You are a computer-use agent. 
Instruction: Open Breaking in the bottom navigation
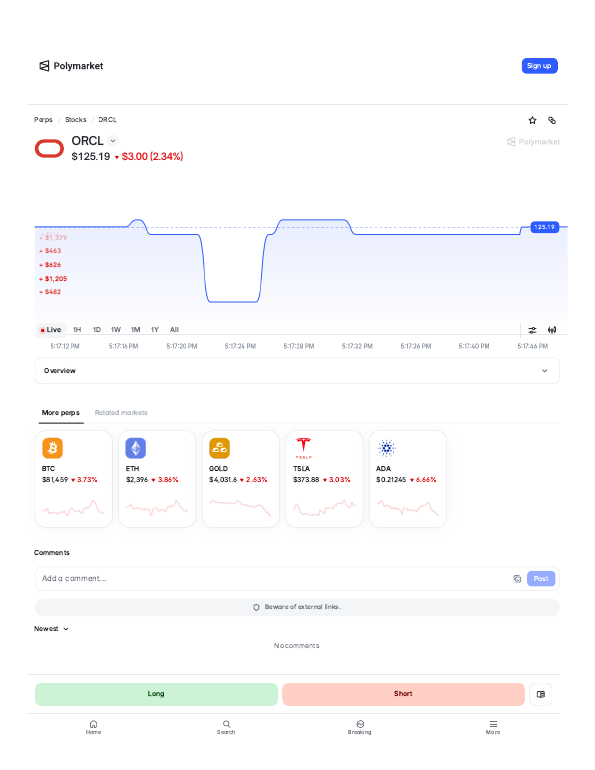(360, 727)
